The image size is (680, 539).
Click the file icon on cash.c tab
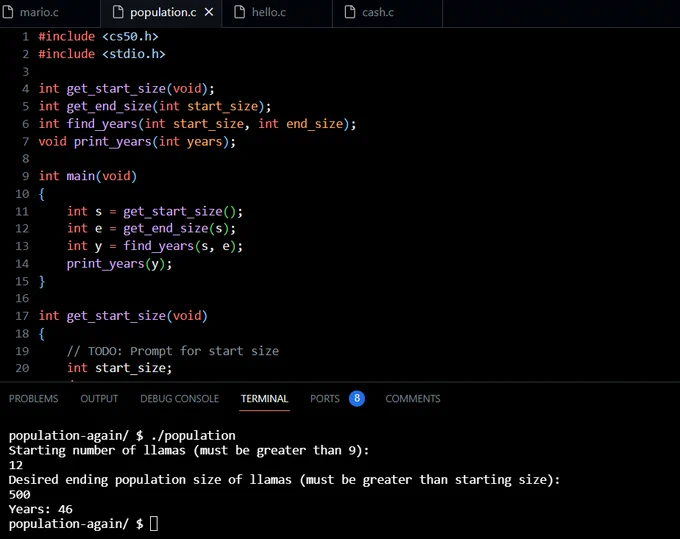tap(350, 12)
